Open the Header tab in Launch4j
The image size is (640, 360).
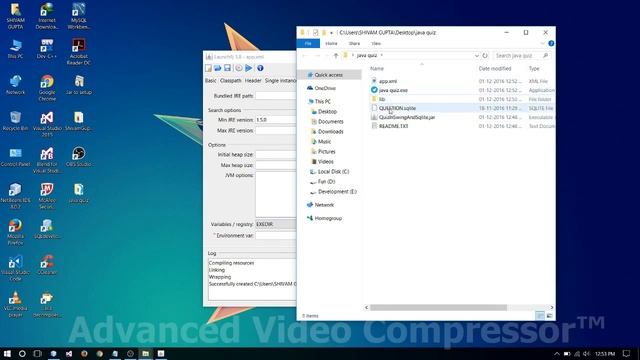tap(253, 81)
